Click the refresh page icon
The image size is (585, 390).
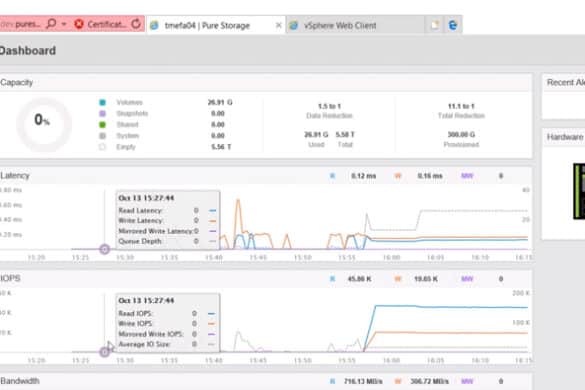tap(136, 24)
